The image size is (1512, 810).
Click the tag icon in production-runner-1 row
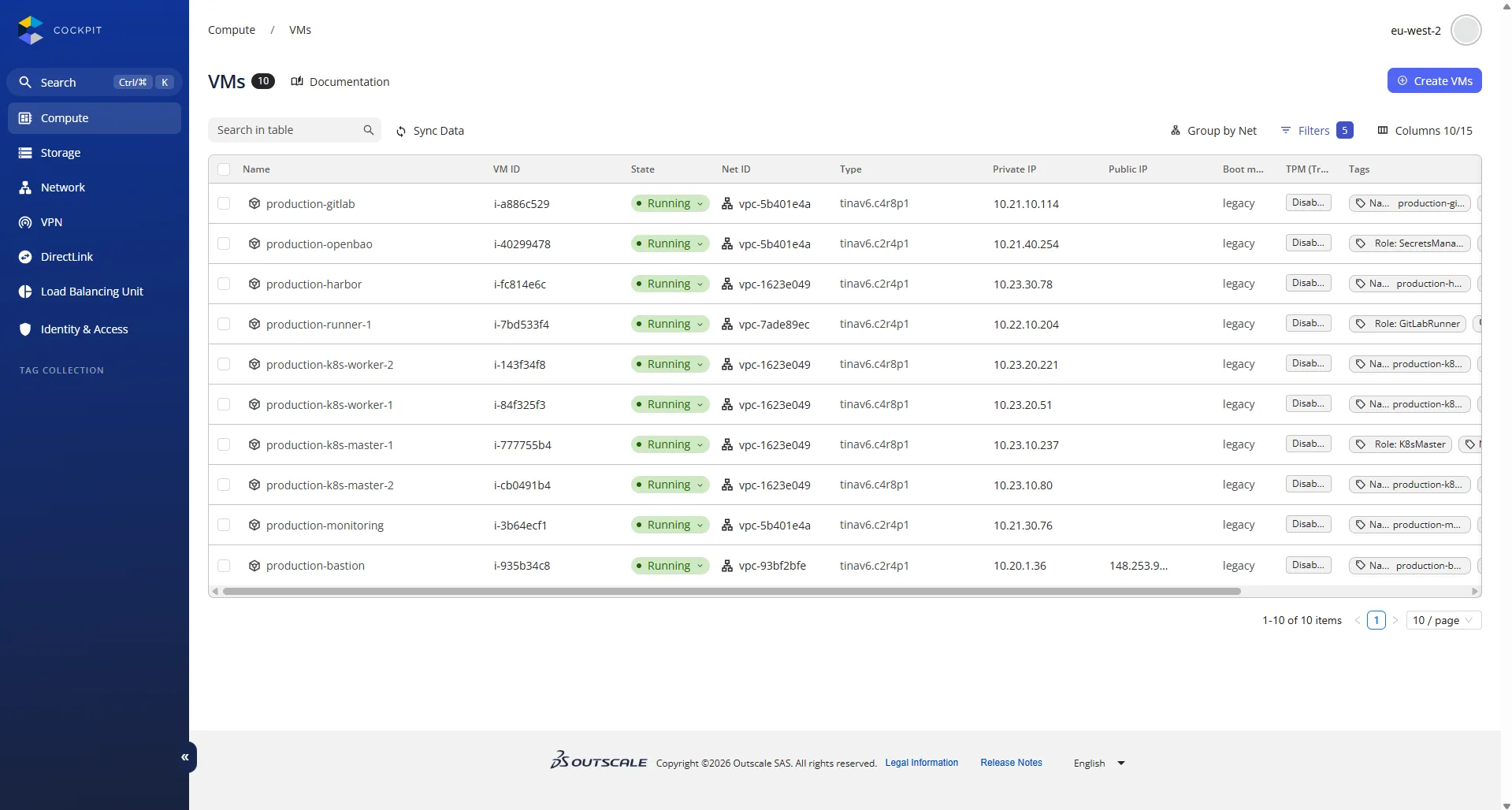pos(1361,324)
